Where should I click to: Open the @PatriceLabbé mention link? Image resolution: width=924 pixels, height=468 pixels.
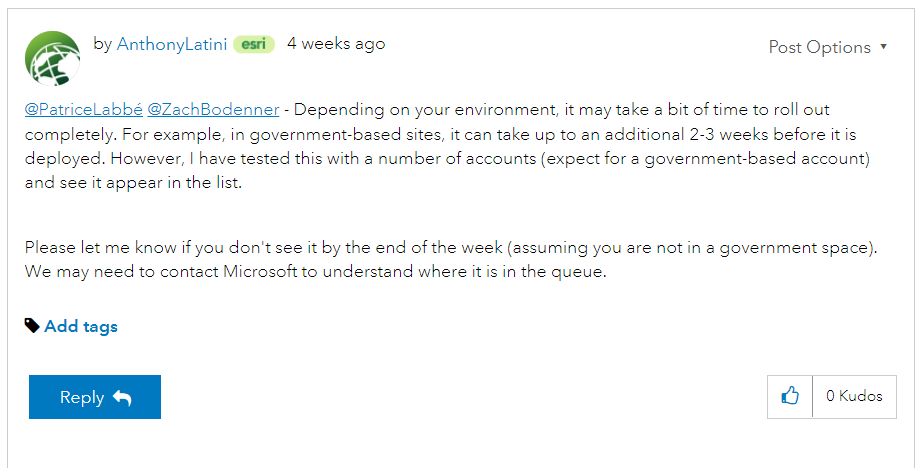pos(83,109)
